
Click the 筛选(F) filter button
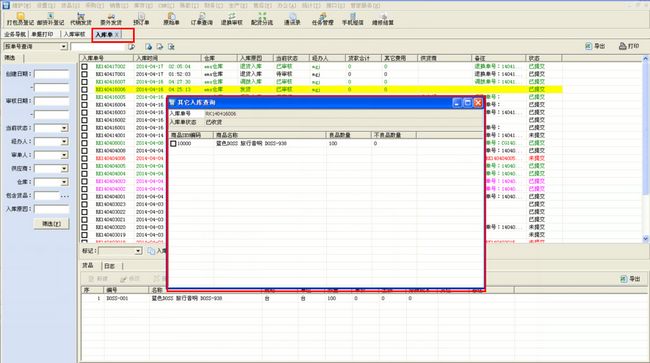(51, 224)
